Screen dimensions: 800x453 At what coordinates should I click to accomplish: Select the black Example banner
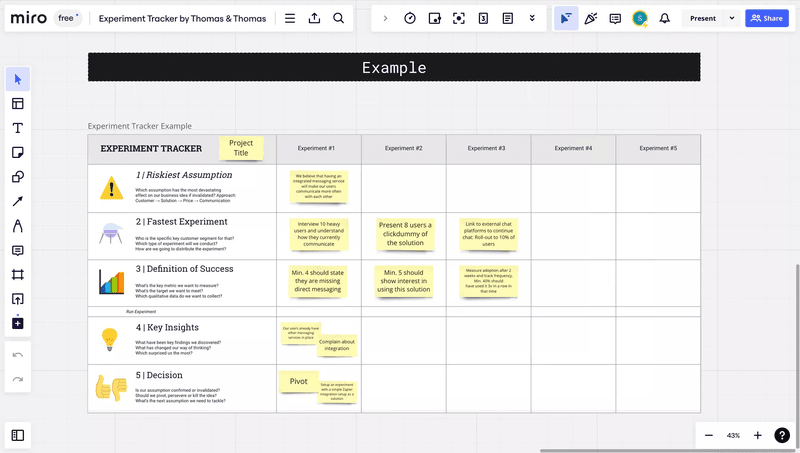(x=394, y=67)
